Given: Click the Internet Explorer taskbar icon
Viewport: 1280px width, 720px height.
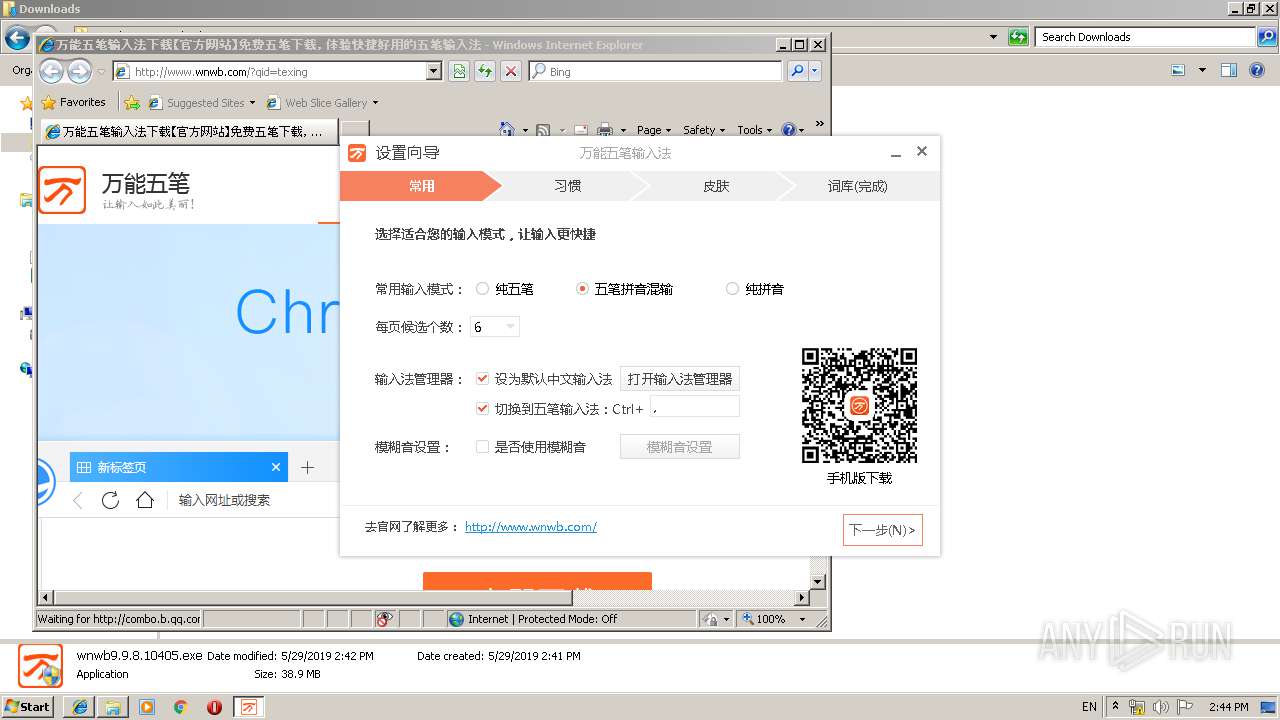Looking at the screenshot, I should [x=79, y=706].
